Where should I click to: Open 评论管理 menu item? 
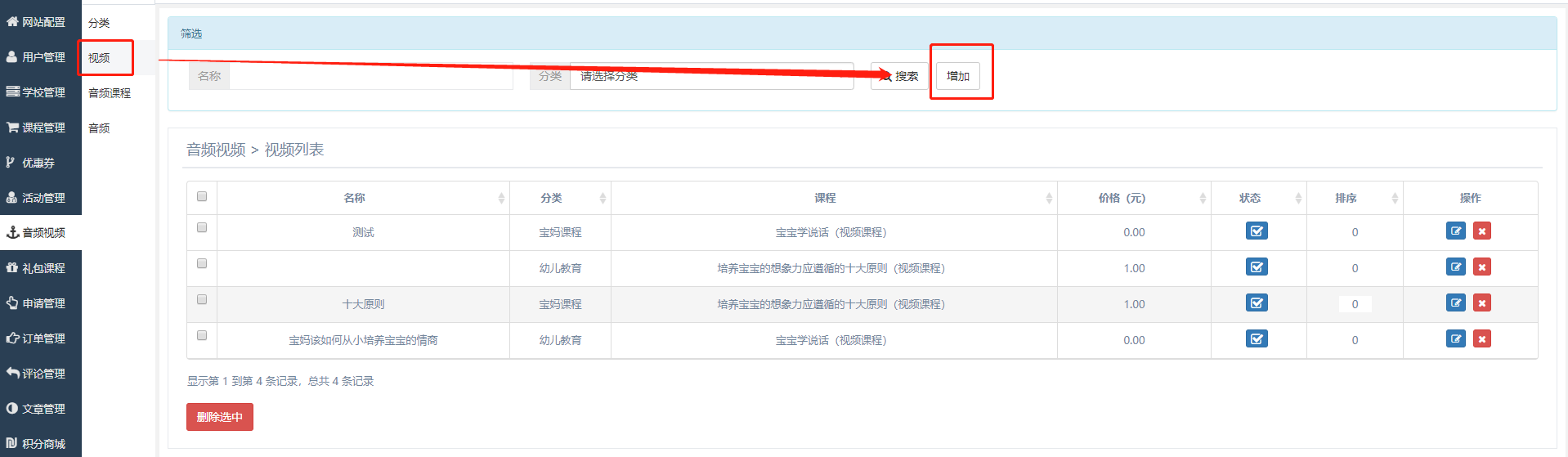41,374
